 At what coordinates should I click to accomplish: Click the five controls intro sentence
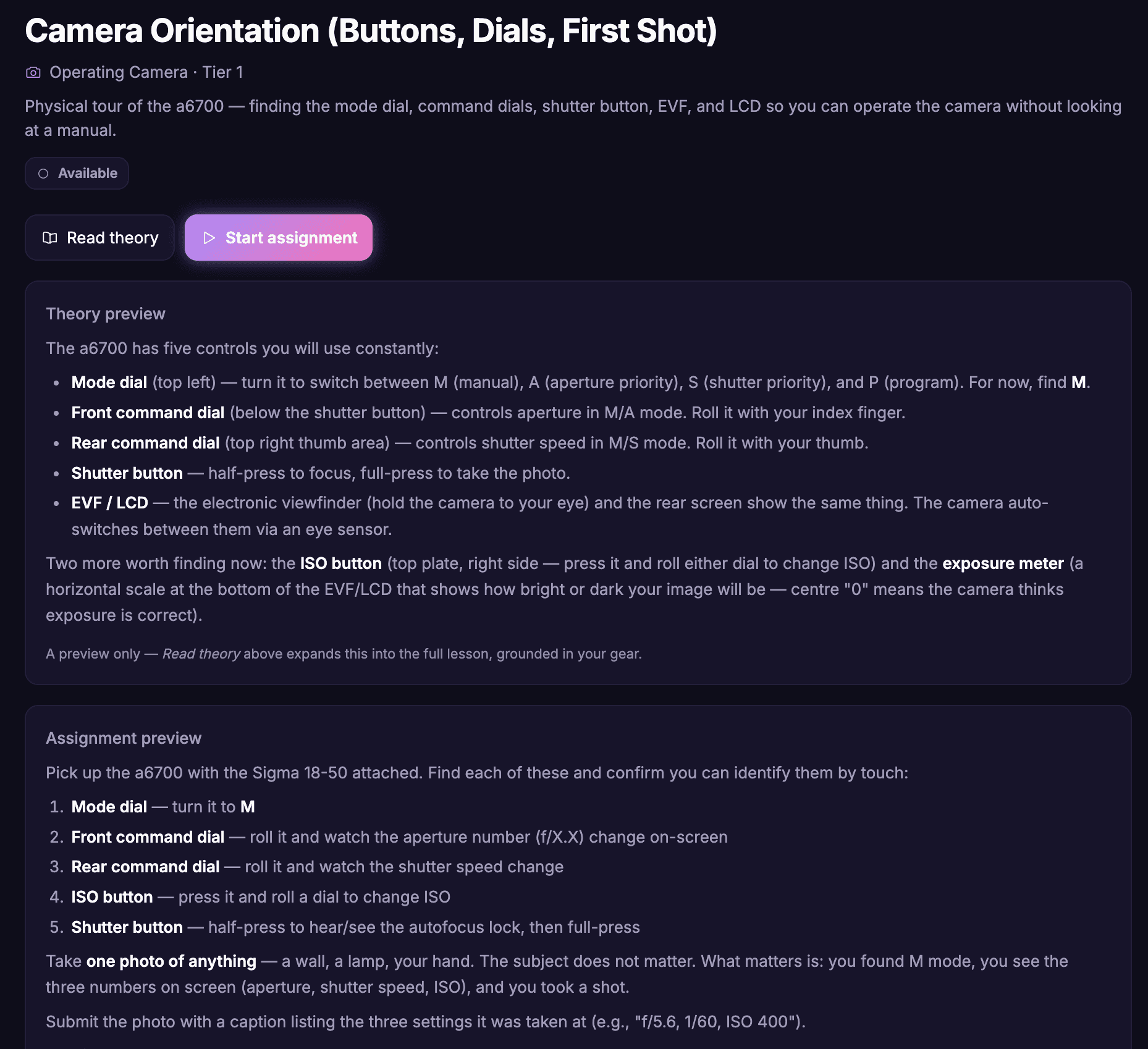[242, 348]
